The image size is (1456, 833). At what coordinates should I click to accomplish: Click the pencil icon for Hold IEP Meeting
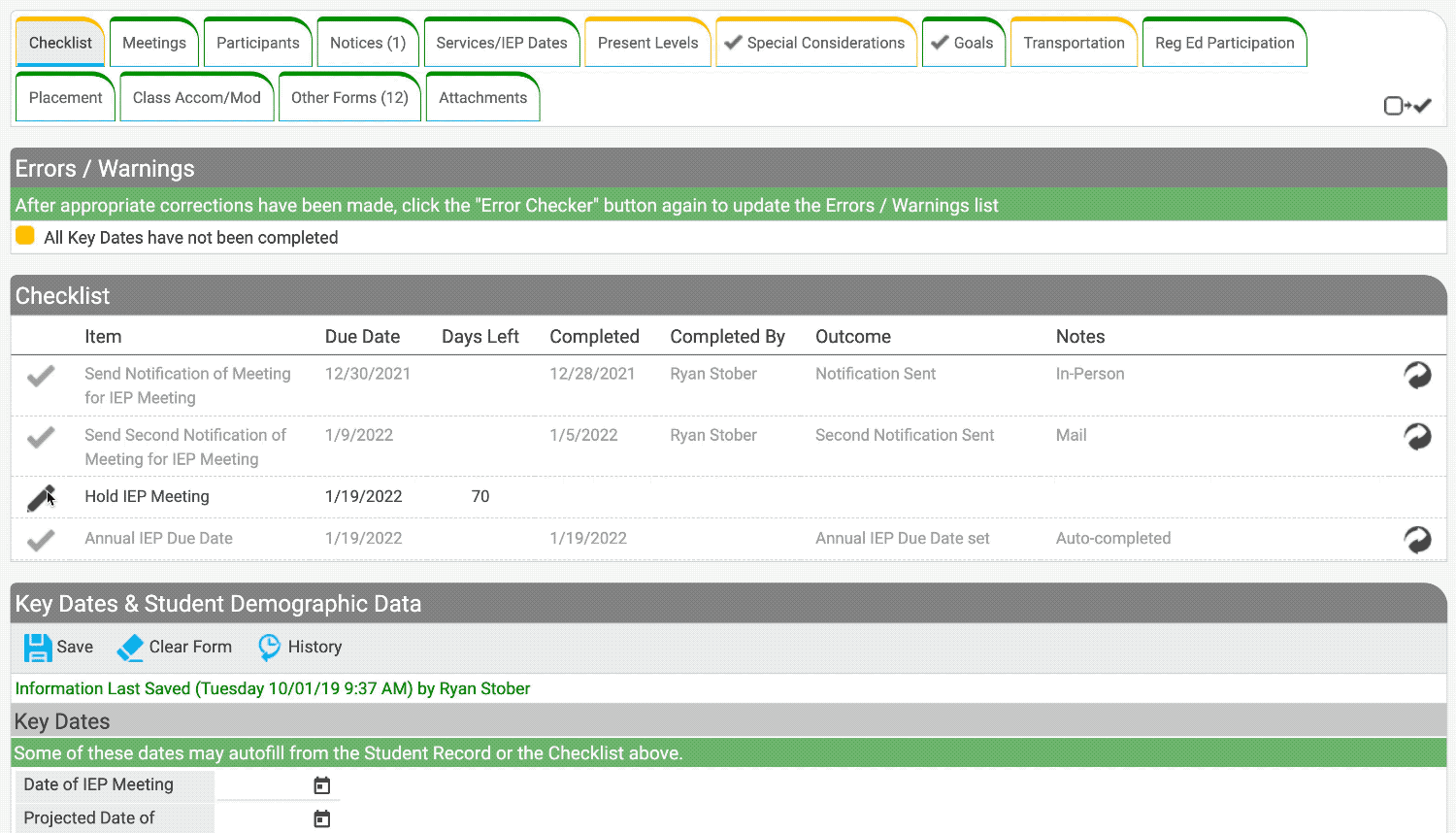pyautogui.click(x=40, y=498)
